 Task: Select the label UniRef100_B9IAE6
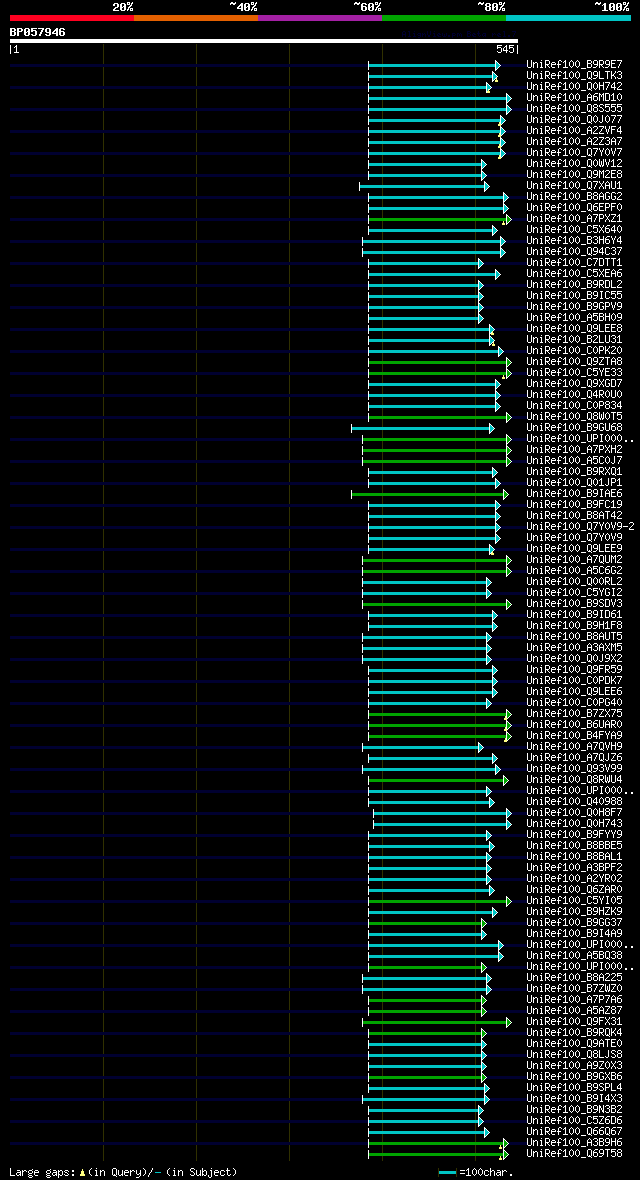pos(574,493)
